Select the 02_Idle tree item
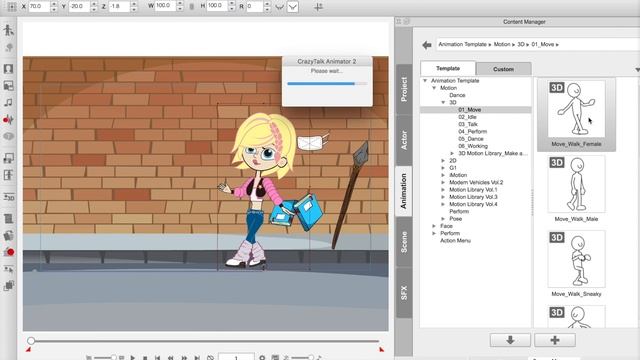Image resolution: width=640 pixels, height=360 pixels. click(467, 117)
